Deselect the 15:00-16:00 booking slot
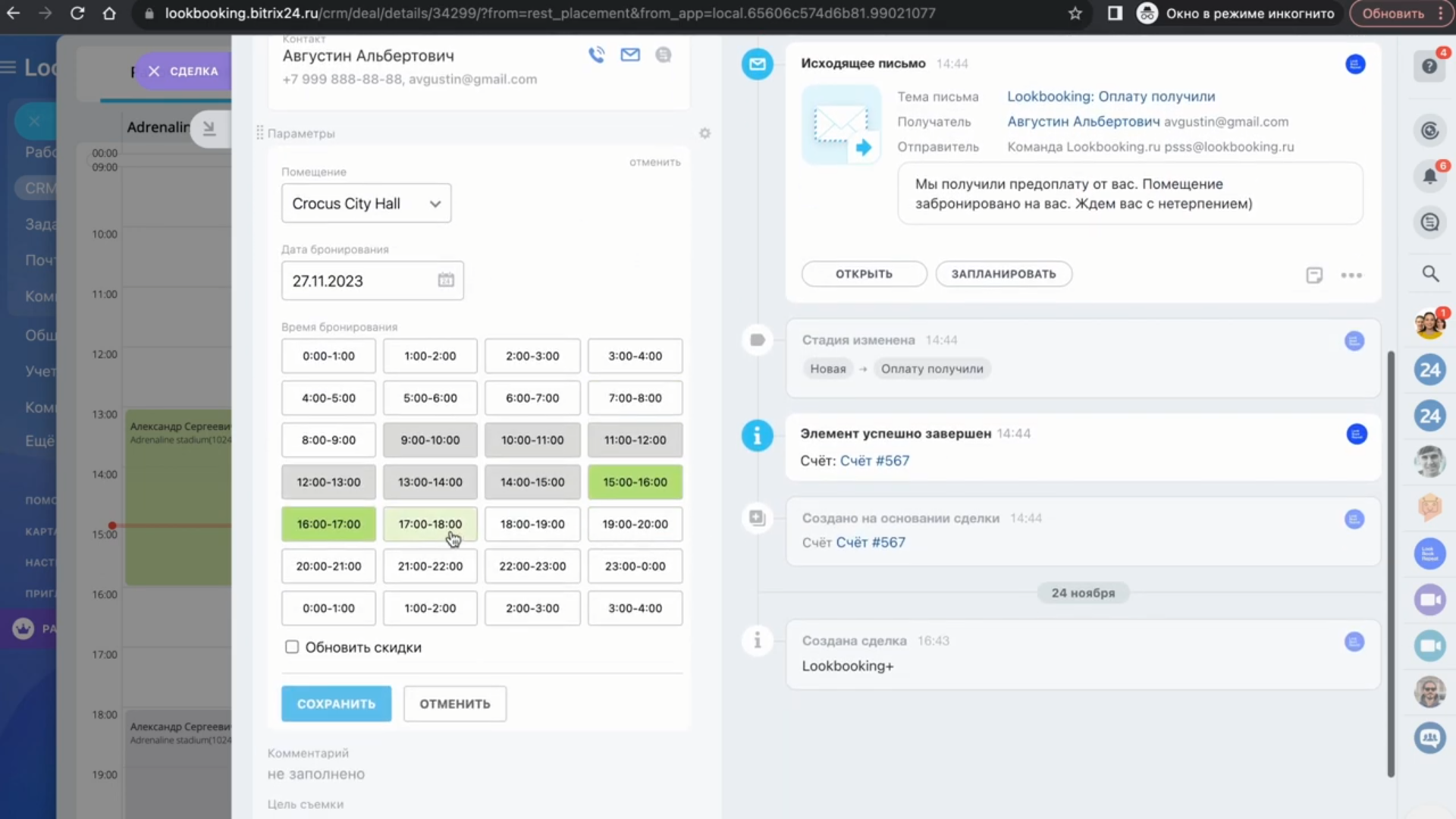Image resolution: width=1456 pixels, height=819 pixels. tap(635, 482)
